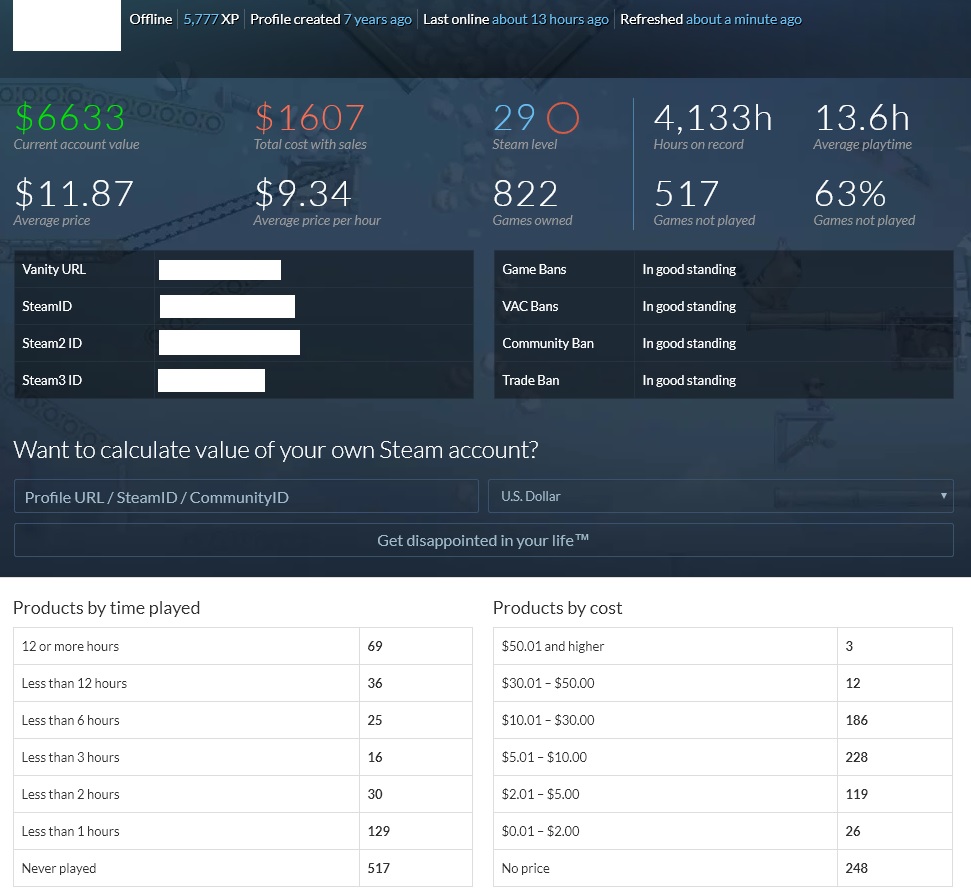Open the U.S. Dollar currency dropdown
Image resolution: width=971 pixels, height=894 pixels.
click(720, 496)
